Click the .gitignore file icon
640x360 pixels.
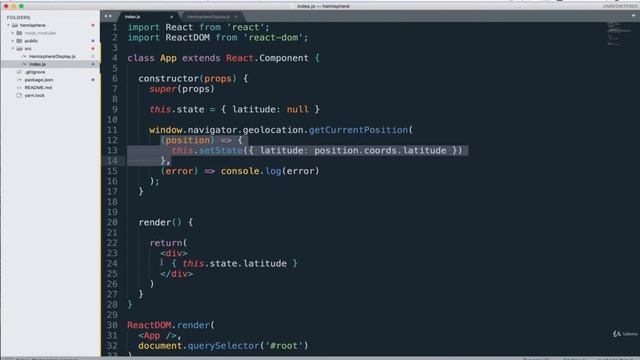[x=19, y=72]
